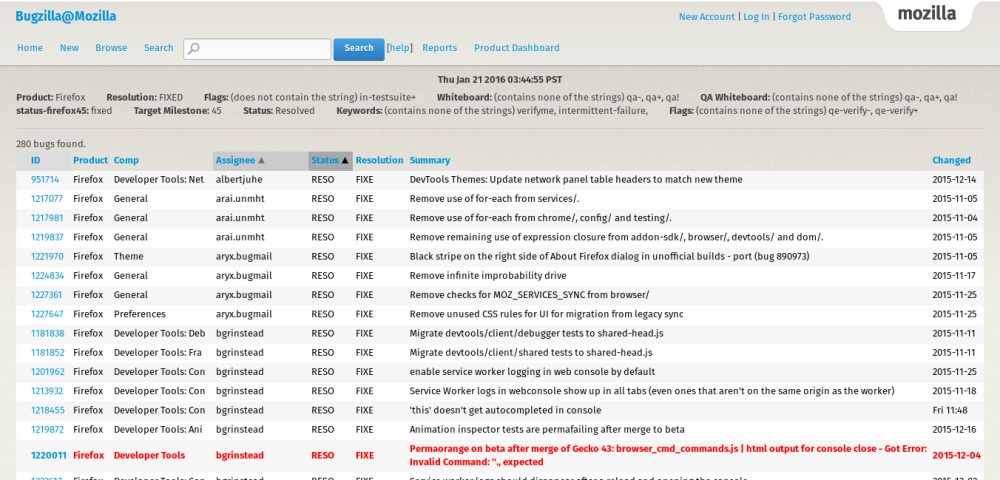Open bug 1224834
This screenshot has width=1000, height=480.
click(x=47, y=275)
